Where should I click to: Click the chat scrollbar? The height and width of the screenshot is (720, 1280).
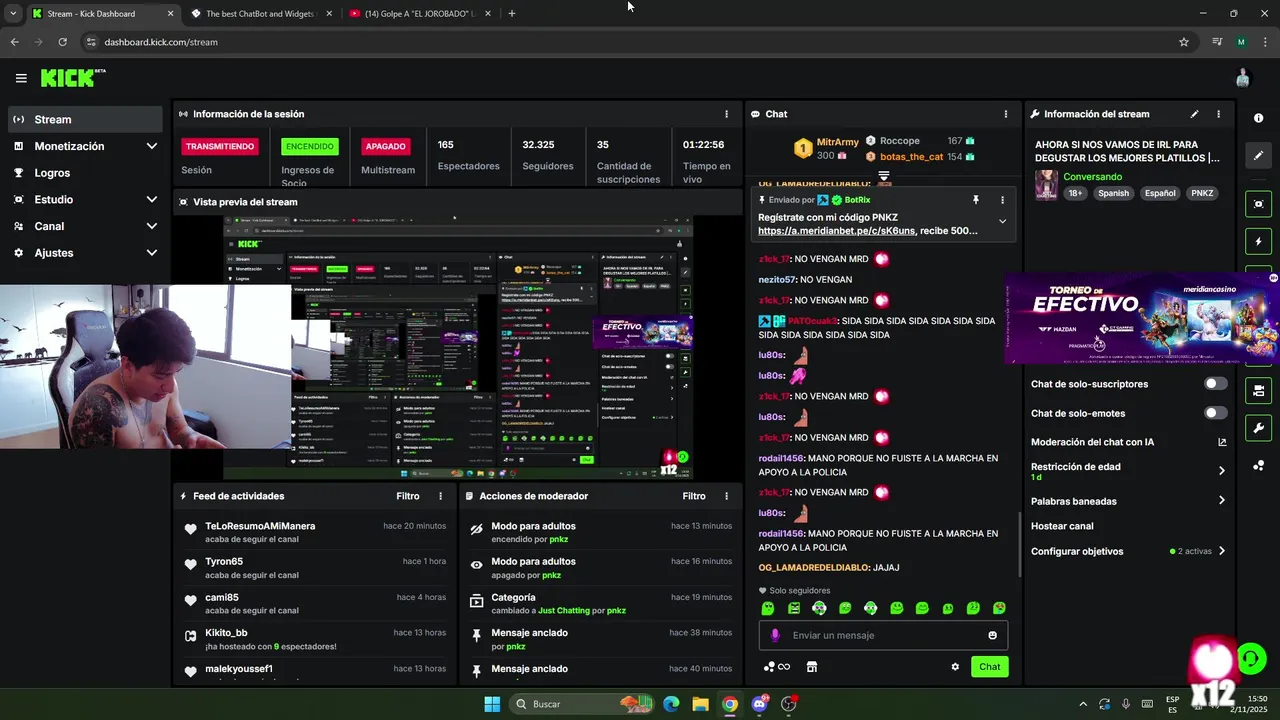pyautogui.click(x=1019, y=544)
